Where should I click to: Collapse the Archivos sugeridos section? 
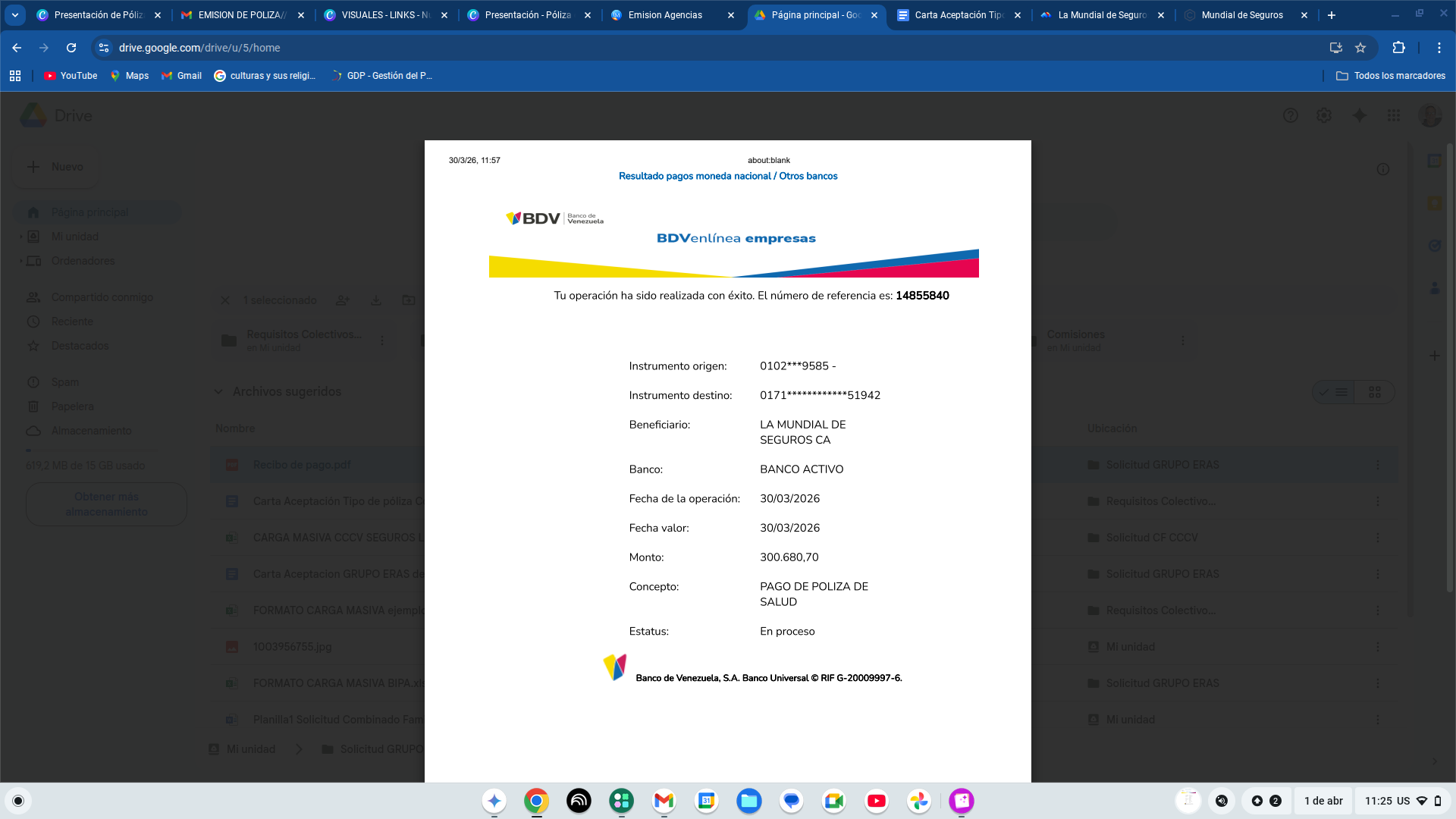click(x=218, y=392)
